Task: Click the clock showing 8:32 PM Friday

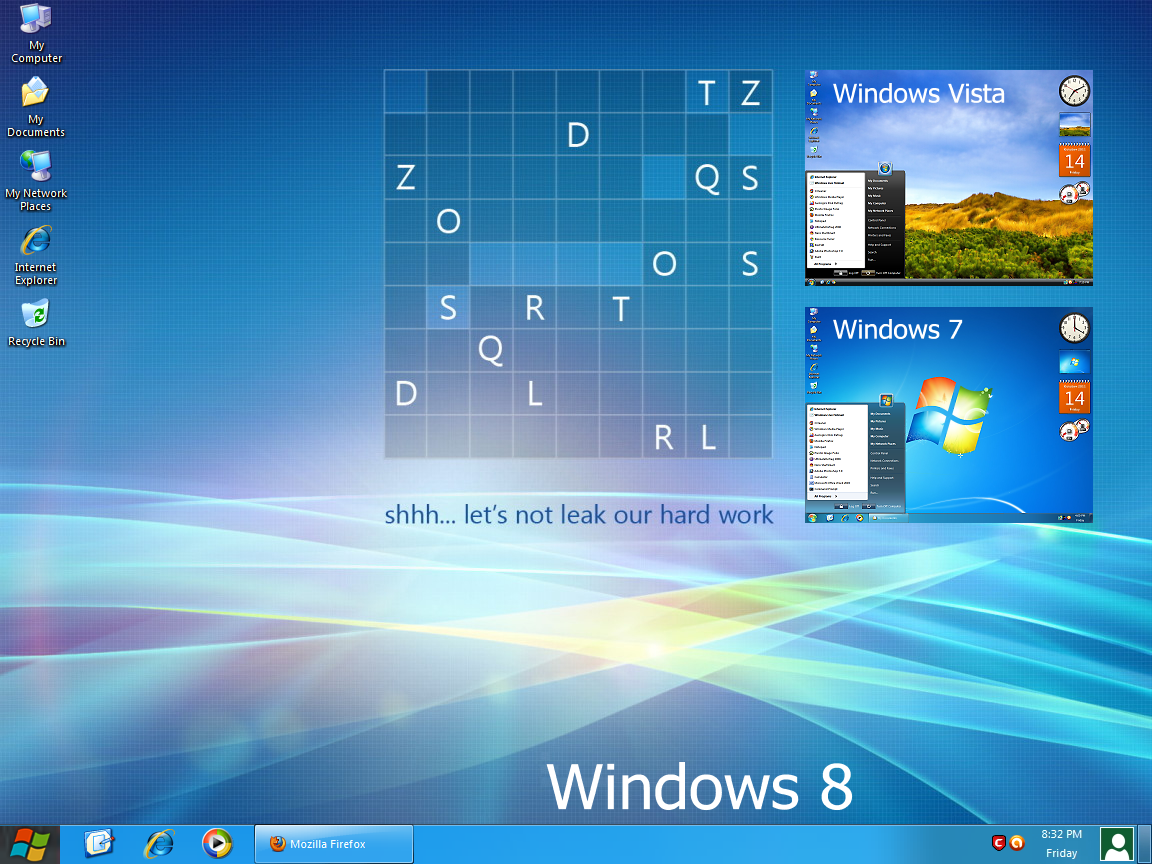Action: (1062, 843)
